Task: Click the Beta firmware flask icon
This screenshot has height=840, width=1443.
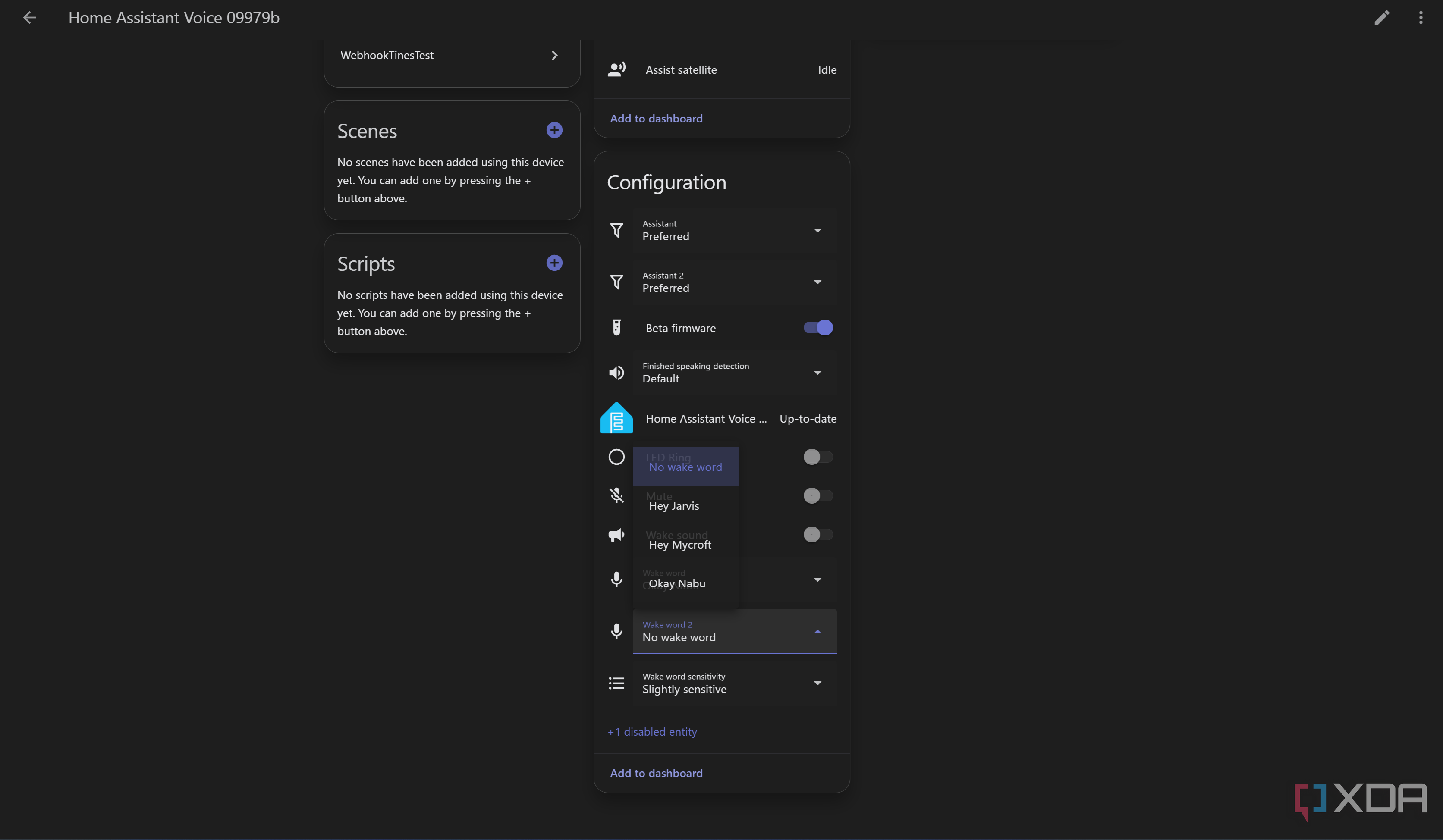Action: [617, 328]
